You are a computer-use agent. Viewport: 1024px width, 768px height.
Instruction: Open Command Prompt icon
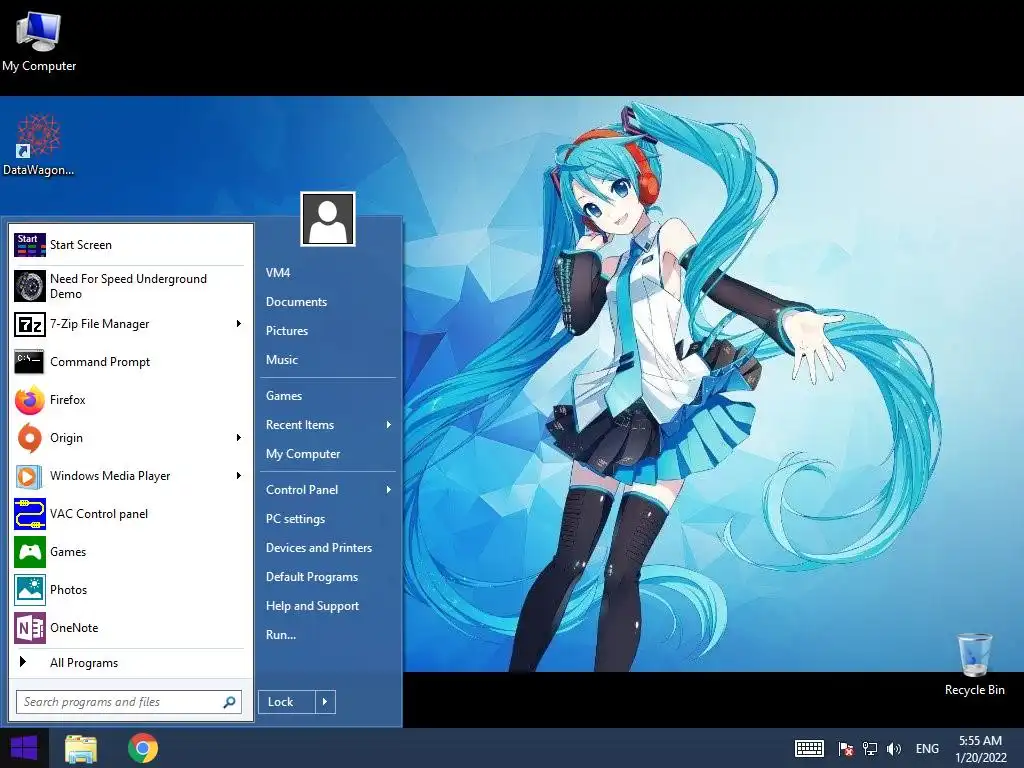pos(29,362)
